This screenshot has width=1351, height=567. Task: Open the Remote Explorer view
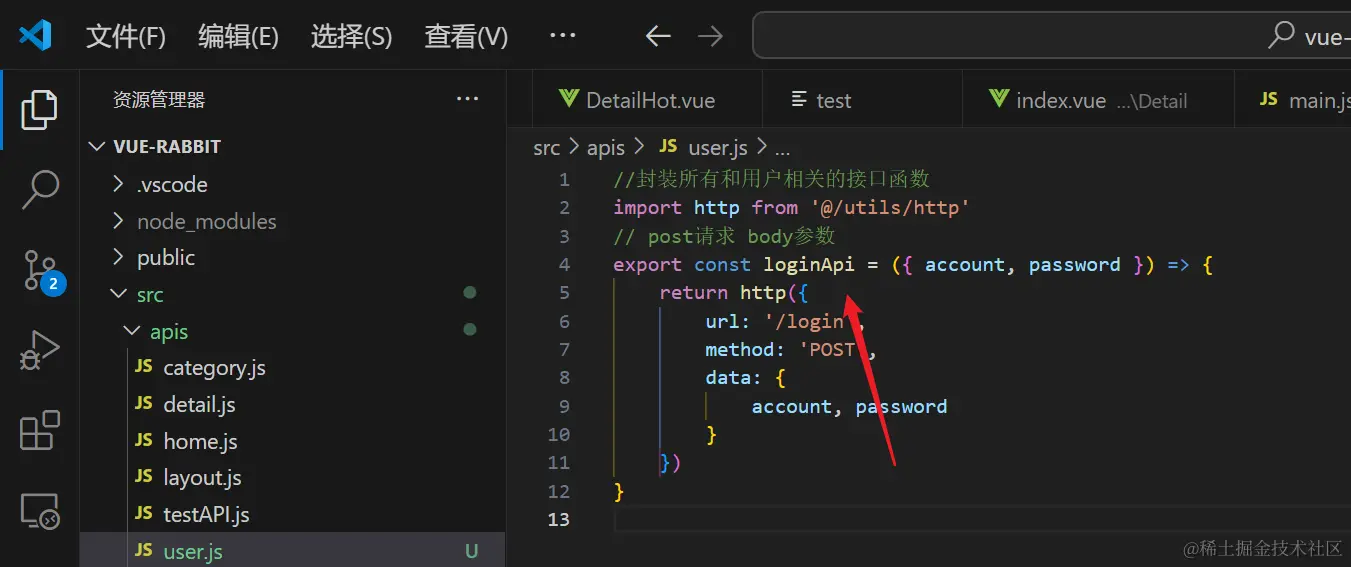point(39,511)
